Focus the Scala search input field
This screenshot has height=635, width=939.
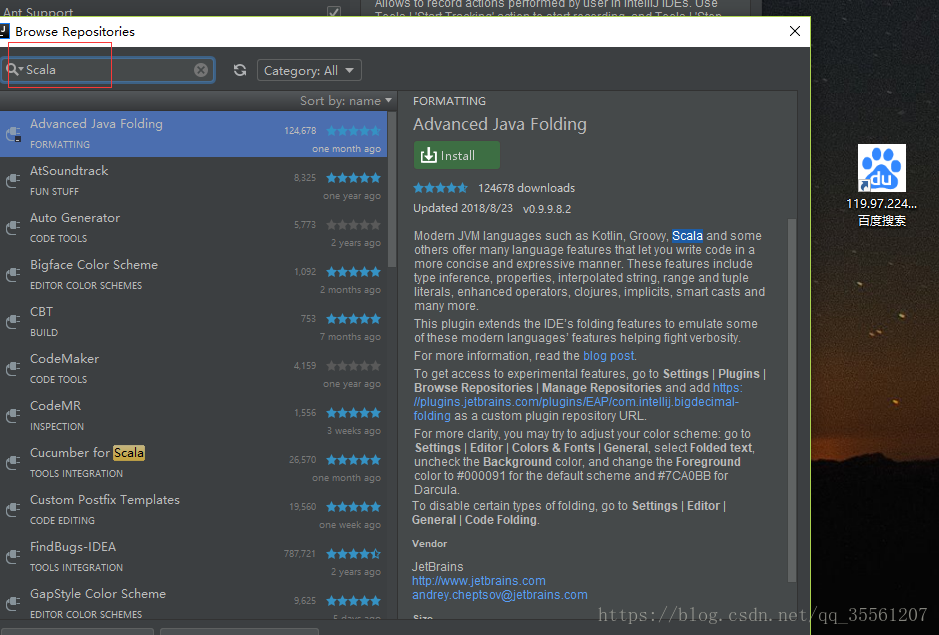coord(108,70)
